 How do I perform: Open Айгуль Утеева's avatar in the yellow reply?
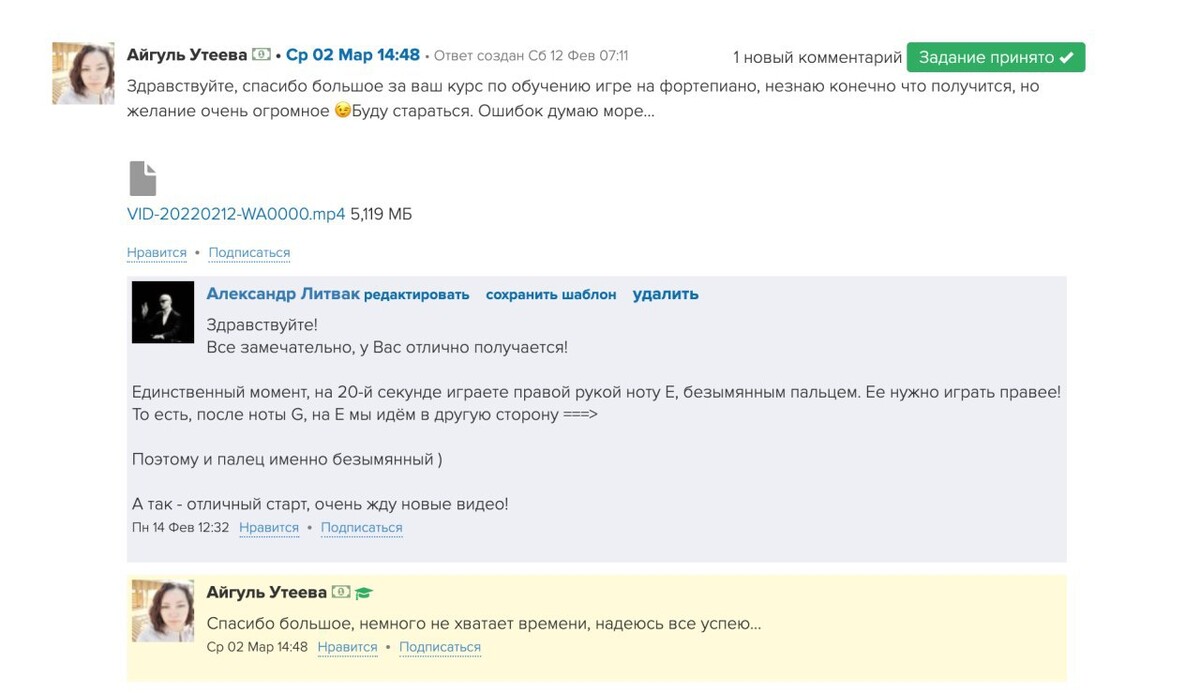coord(163,611)
